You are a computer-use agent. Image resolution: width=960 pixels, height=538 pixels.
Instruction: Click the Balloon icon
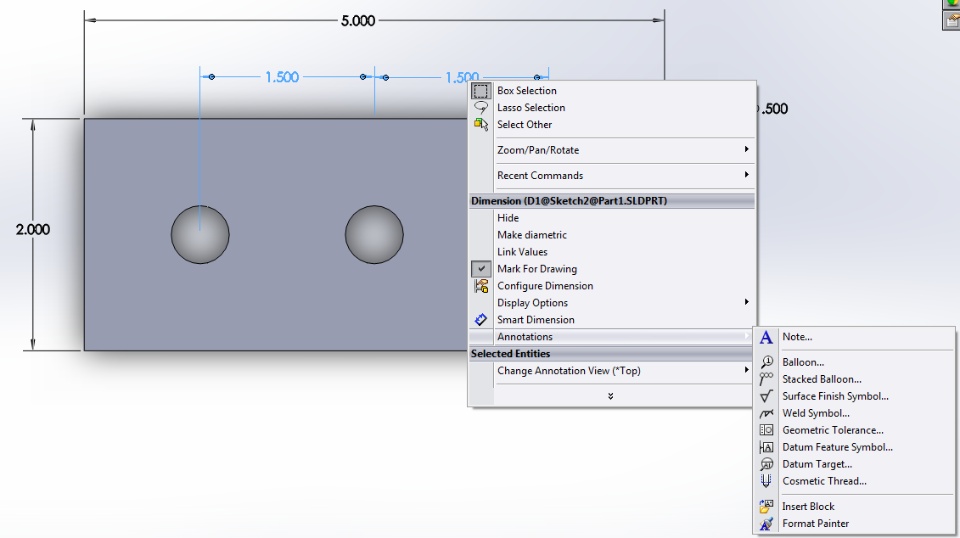(x=766, y=362)
